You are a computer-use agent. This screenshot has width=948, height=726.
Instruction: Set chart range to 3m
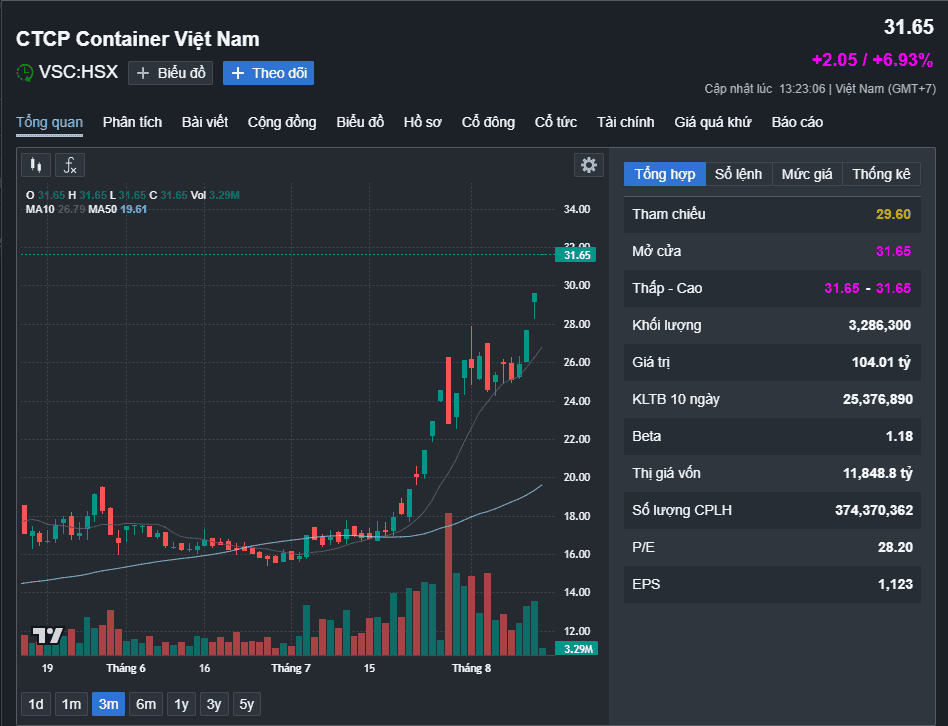[x=109, y=704]
